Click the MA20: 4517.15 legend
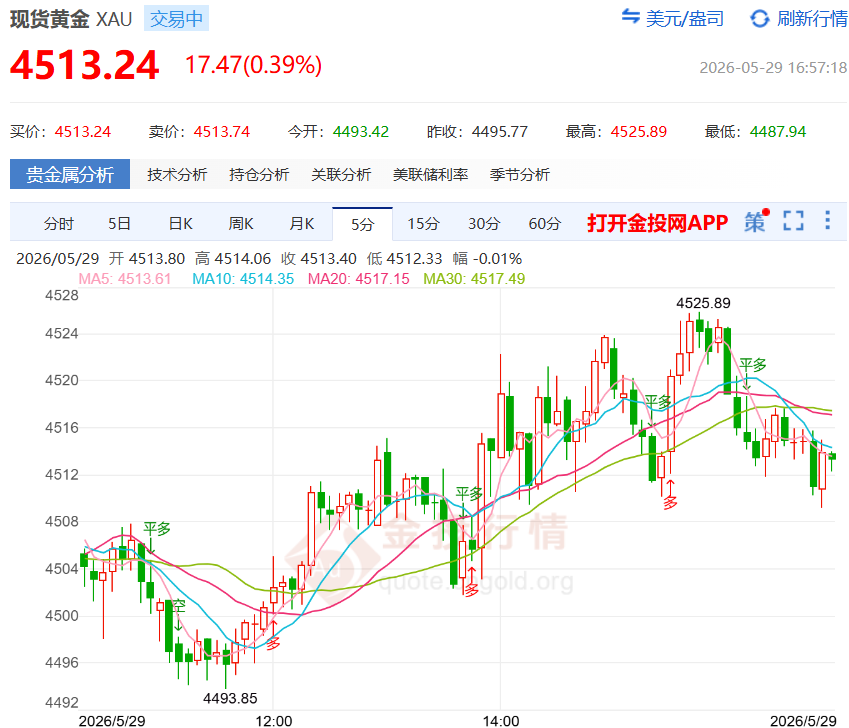This screenshot has height=728, width=849. [358, 279]
